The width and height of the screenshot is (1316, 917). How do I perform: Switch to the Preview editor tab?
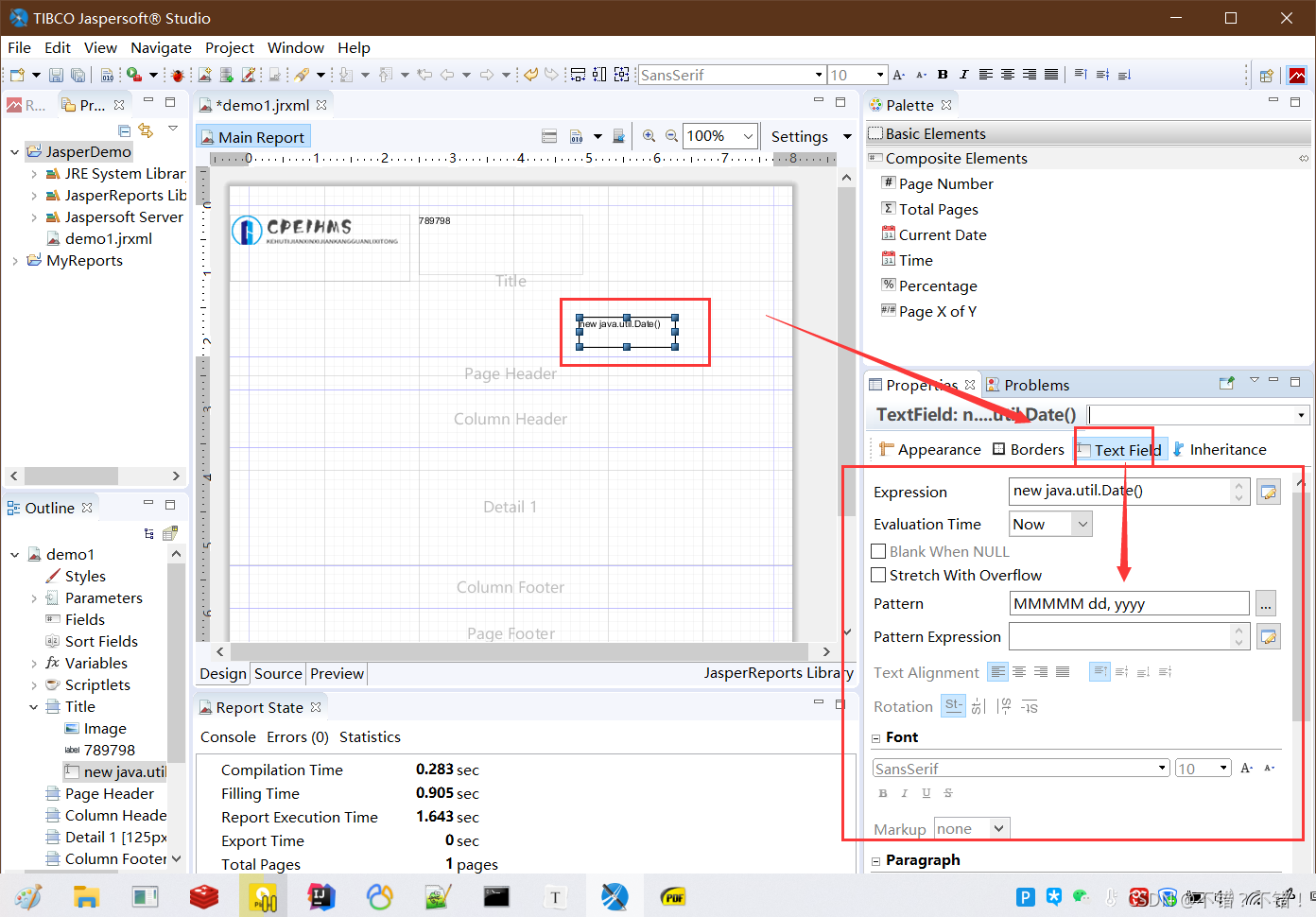coord(337,673)
